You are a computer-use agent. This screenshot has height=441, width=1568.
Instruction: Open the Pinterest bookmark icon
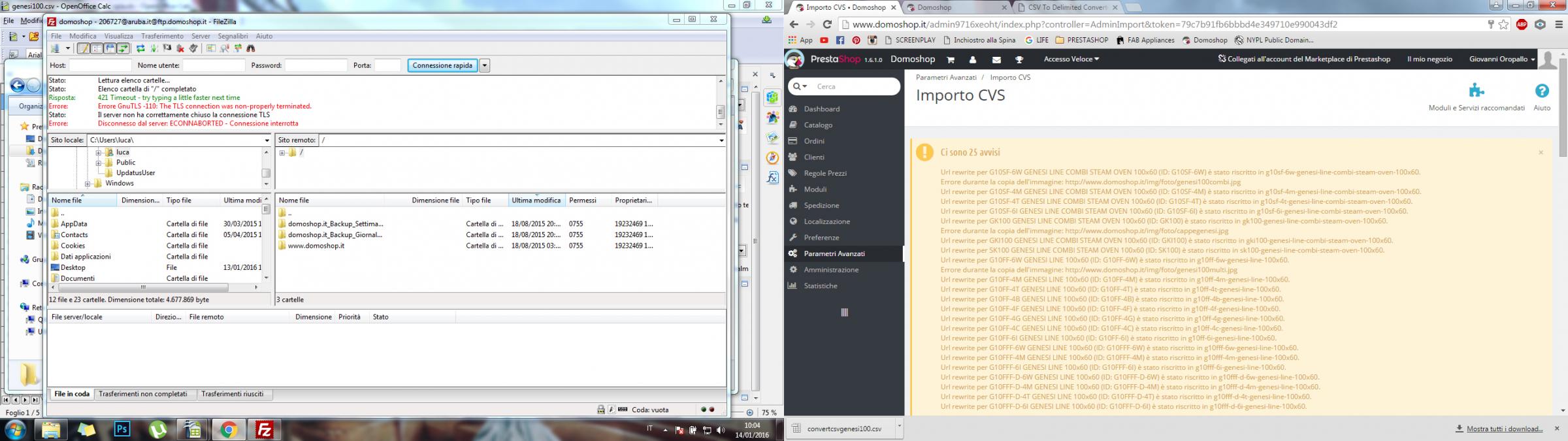coord(856,40)
